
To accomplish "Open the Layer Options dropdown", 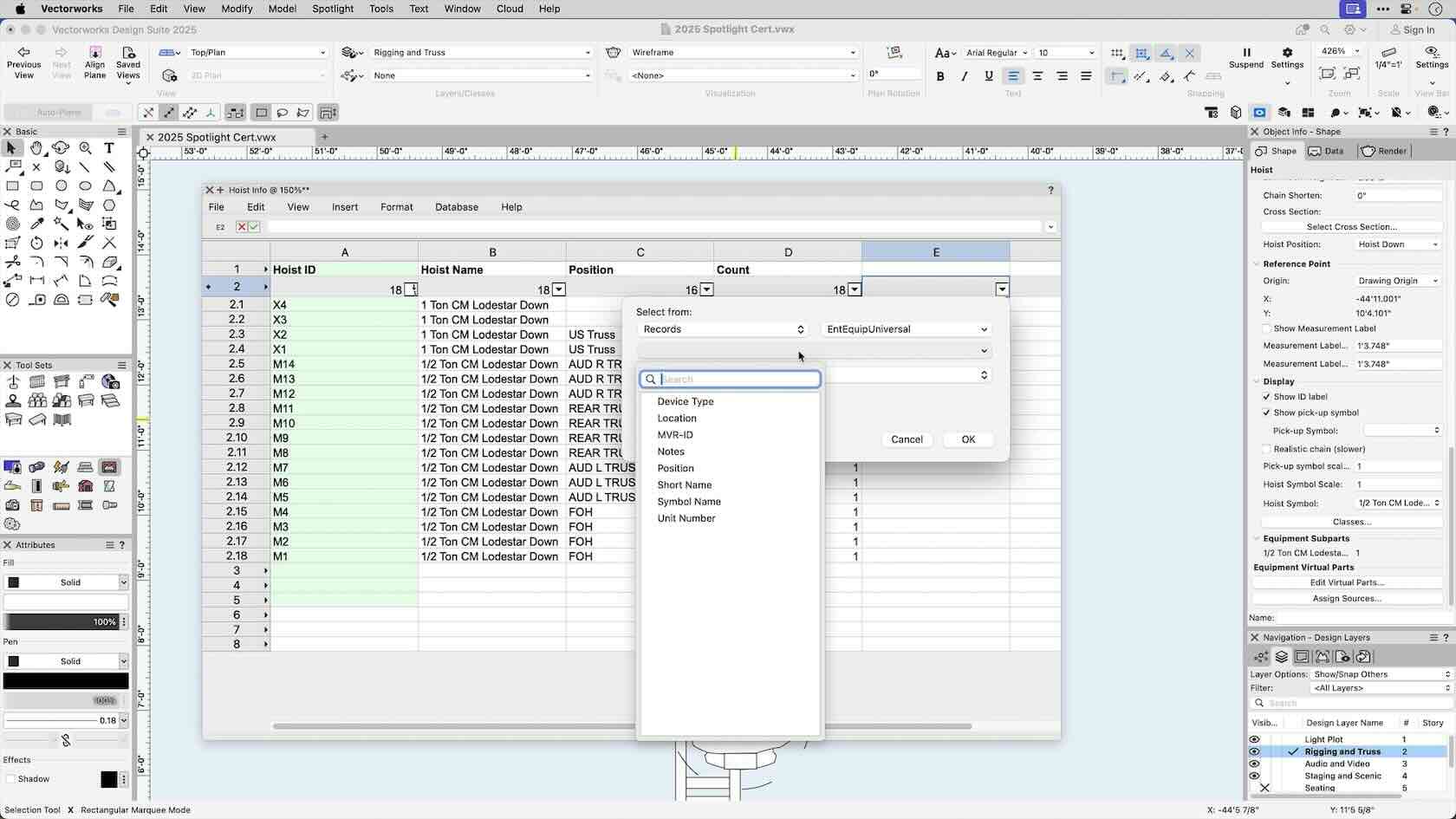I will [1380, 673].
